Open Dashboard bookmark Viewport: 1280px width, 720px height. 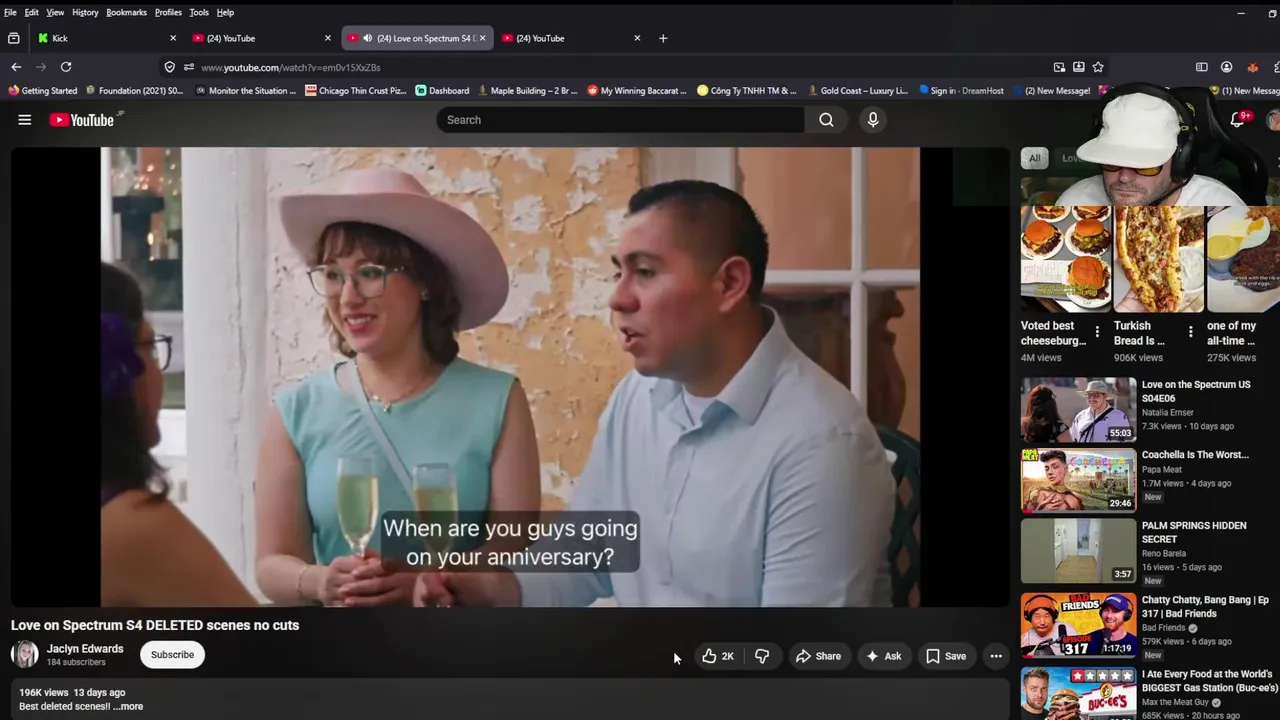[x=442, y=90]
